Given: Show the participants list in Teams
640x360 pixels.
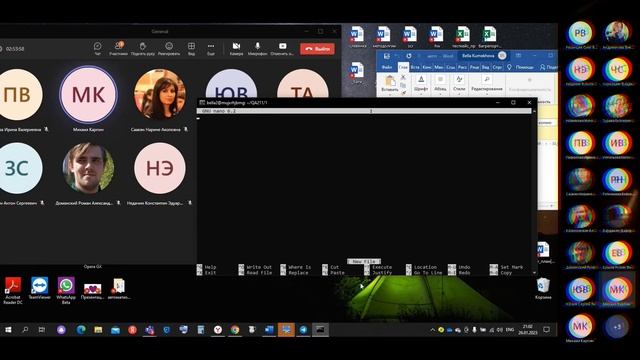Looking at the screenshot, I should tap(118, 48).
